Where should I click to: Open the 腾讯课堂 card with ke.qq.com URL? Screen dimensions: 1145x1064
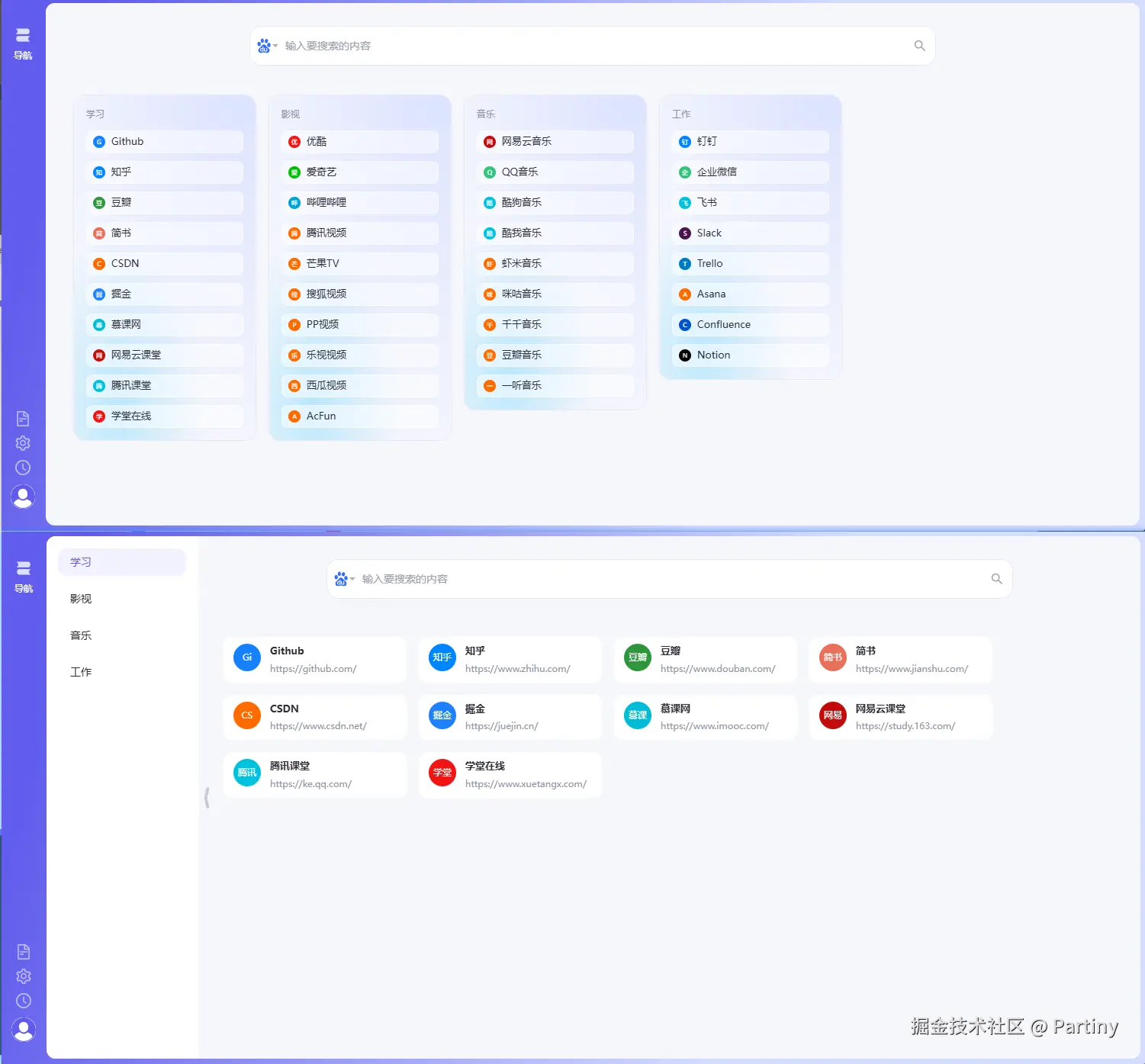pyautogui.click(x=315, y=775)
